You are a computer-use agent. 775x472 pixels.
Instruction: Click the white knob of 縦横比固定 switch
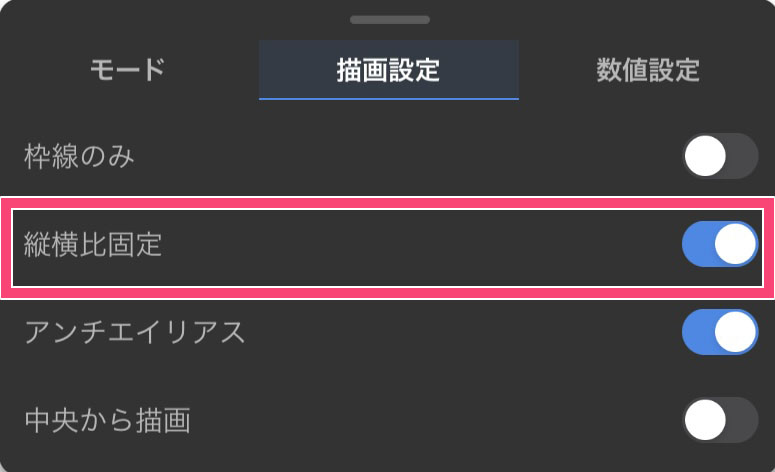click(736, 245)
